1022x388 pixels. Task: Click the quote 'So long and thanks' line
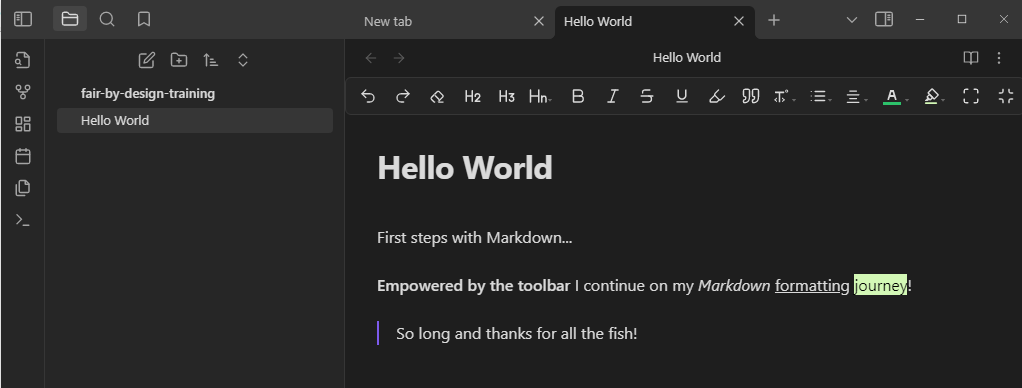517,334
